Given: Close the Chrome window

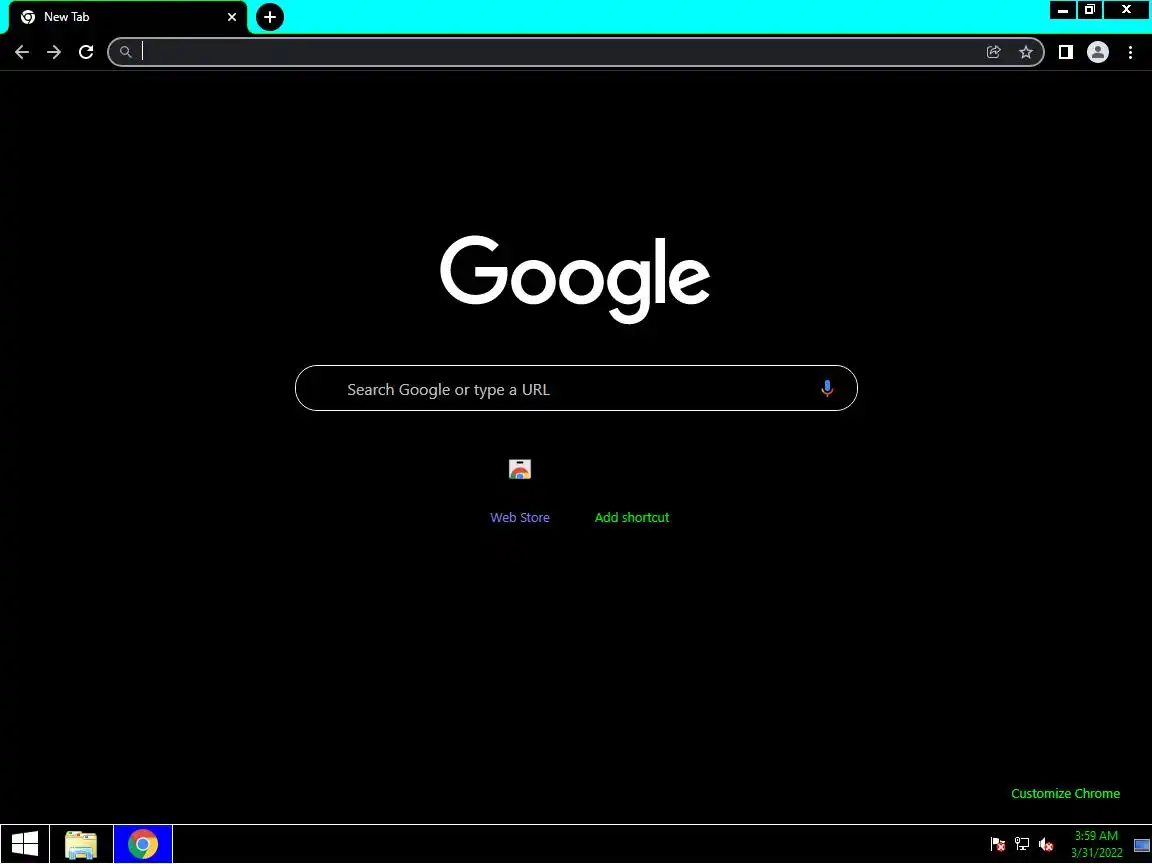Looking at the screenshot, I should point(1126,10).
